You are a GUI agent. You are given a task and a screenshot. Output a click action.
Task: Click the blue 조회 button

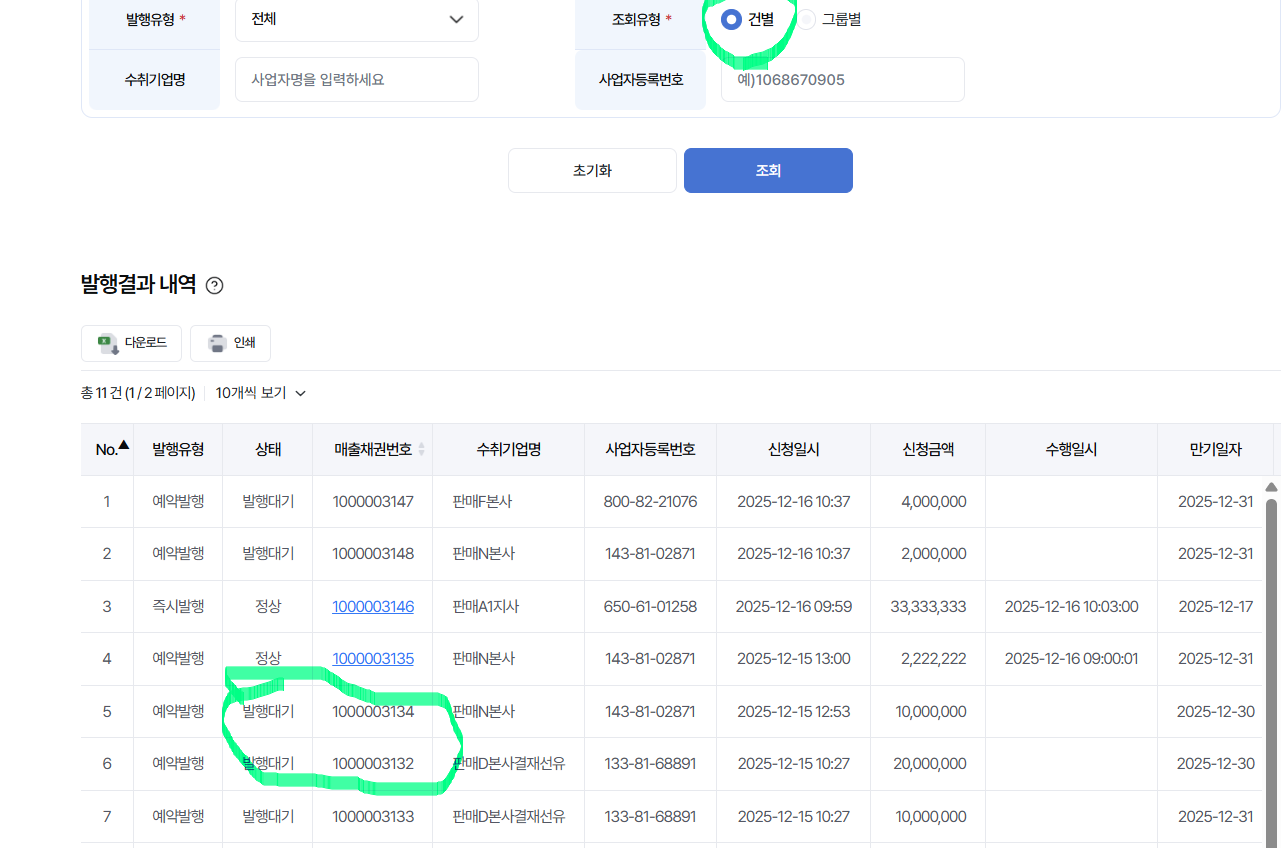(x=768, y=170)
